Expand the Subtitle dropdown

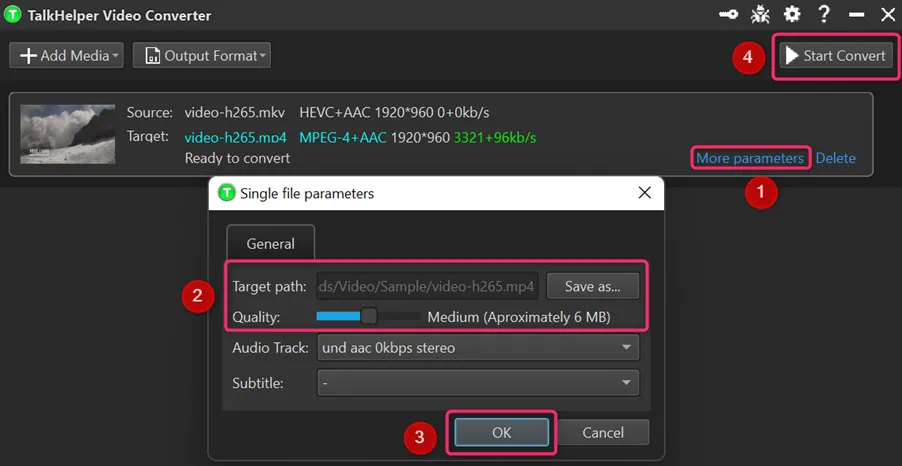click(478, 383)
